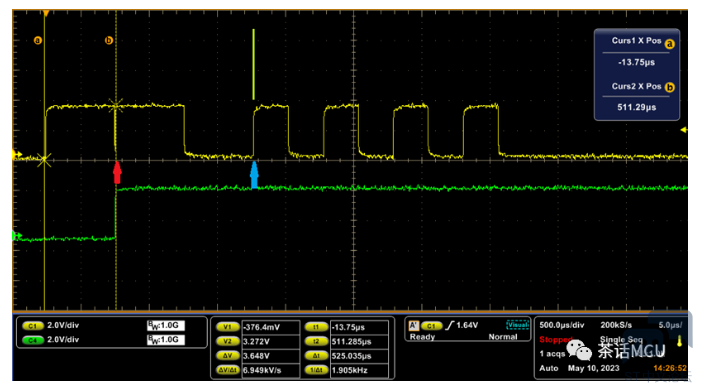Click the blue arrow annotation

coord(254,174)
